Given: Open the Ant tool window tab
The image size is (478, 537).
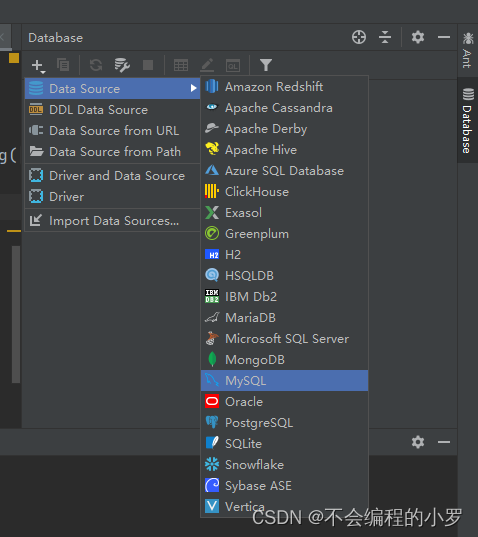Looking at the screenshot, I should (x=467, y=50).
